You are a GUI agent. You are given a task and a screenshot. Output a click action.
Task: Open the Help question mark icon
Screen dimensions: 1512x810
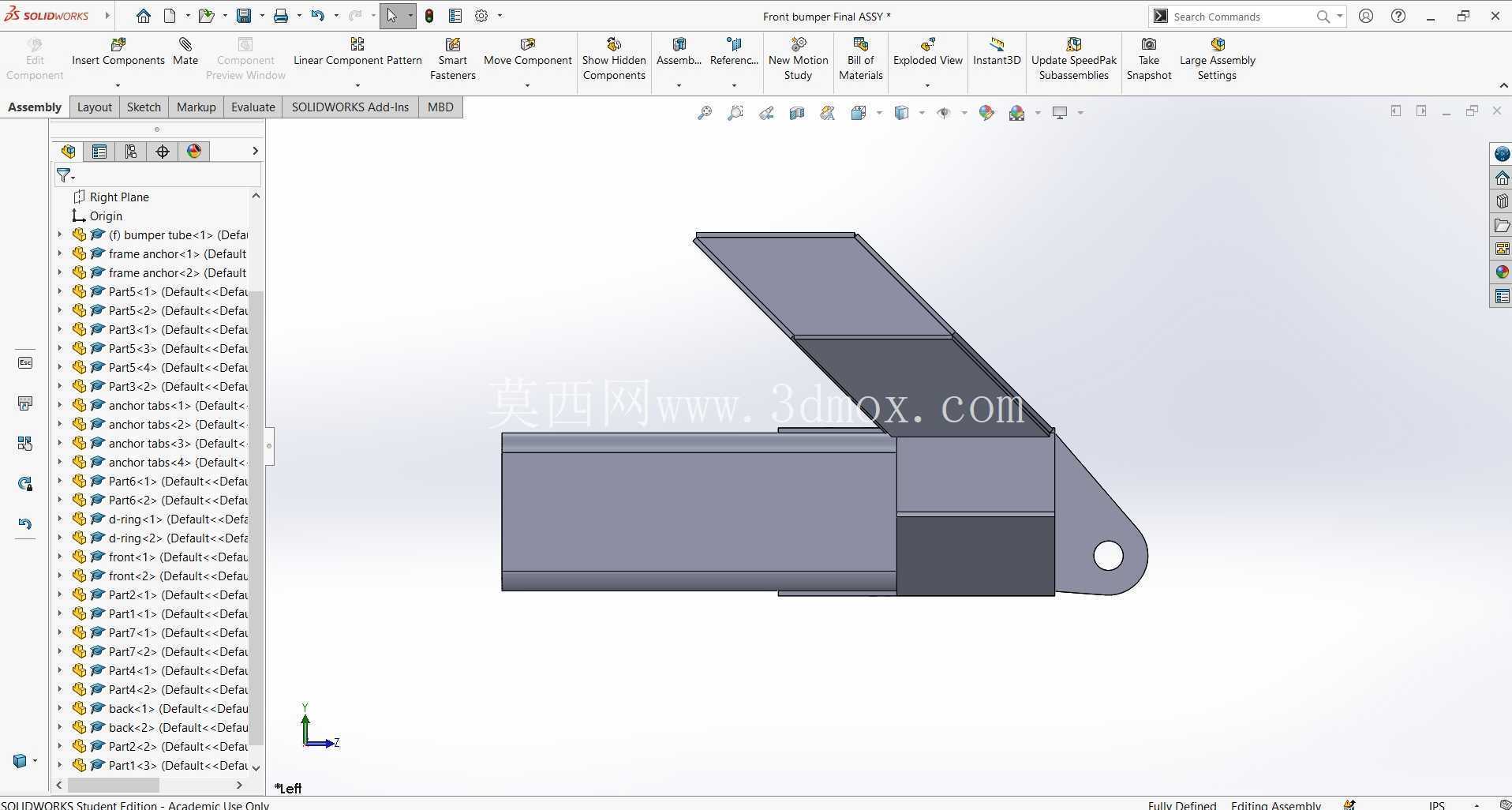tap(1398, 16)
